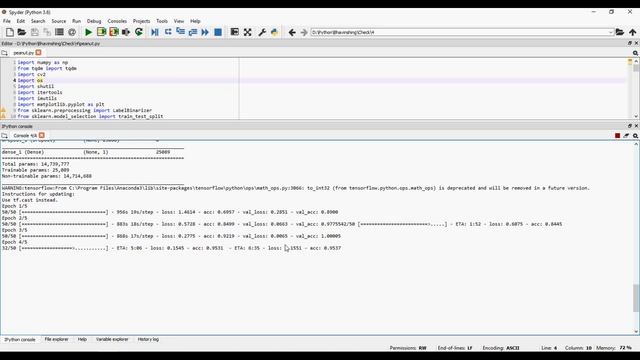The height and width of the screenshot is (360, 640).
Task: Switch to the Variable explorer tab
Action: click(112, 339)
